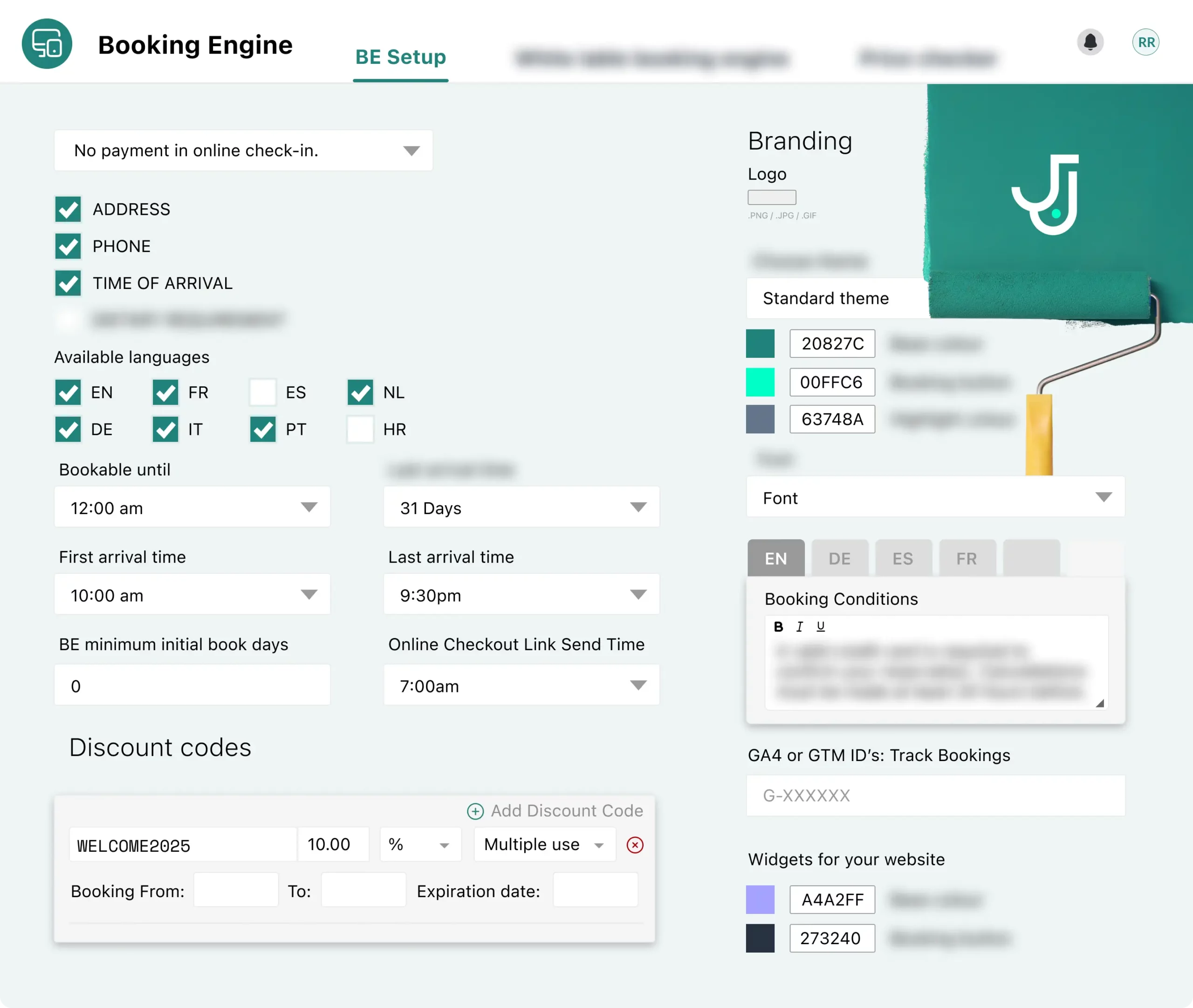Screen dimensions: 1193x1008
Task: Open the Multiple use dropdown
Action: 543,844
